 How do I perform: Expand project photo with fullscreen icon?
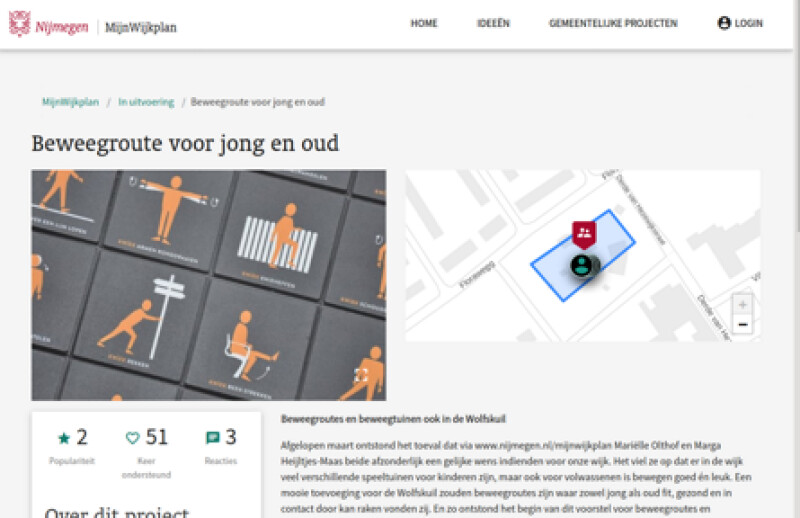coord(361,374)
